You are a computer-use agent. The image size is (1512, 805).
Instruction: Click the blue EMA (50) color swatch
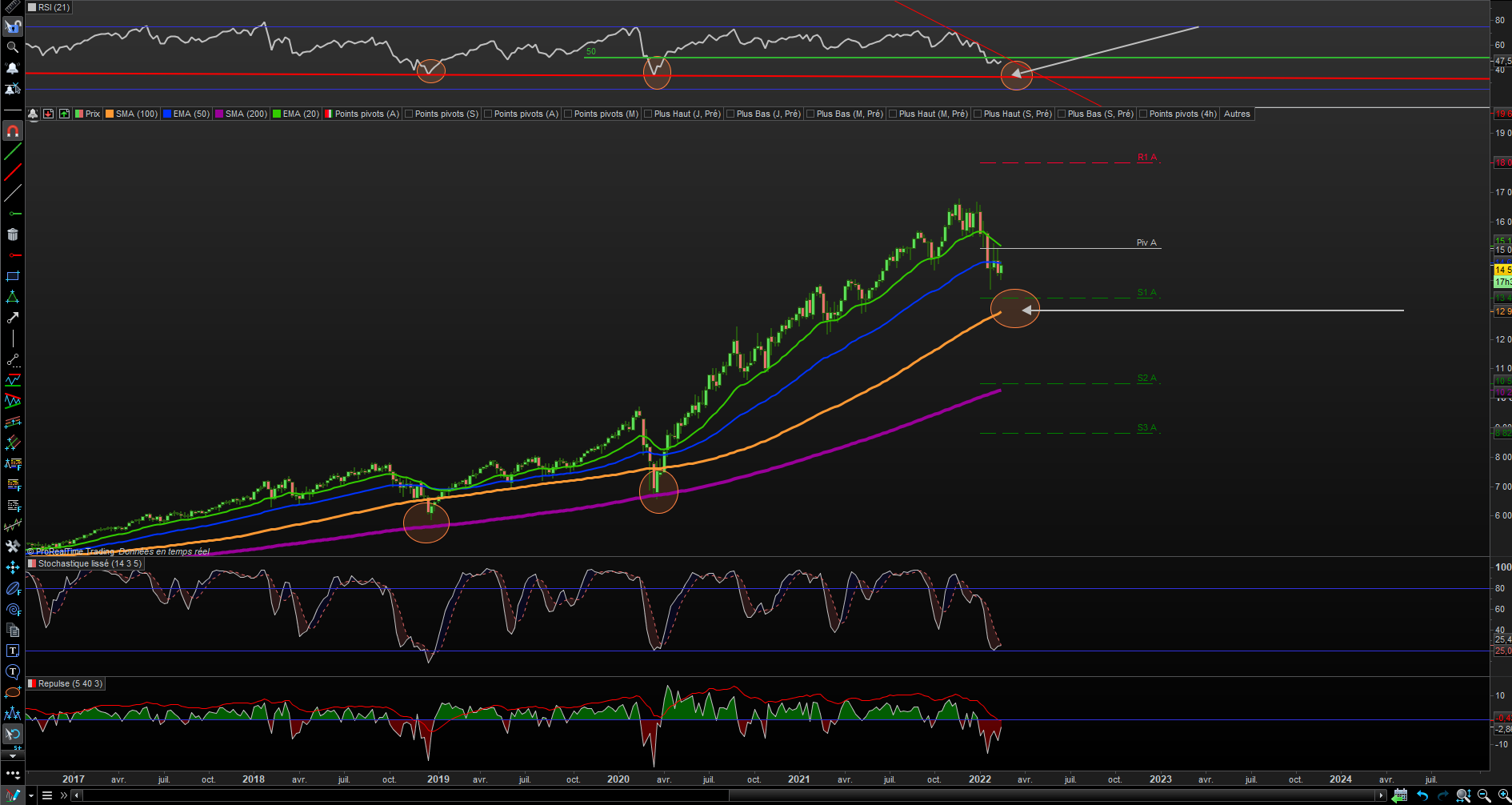167,114
